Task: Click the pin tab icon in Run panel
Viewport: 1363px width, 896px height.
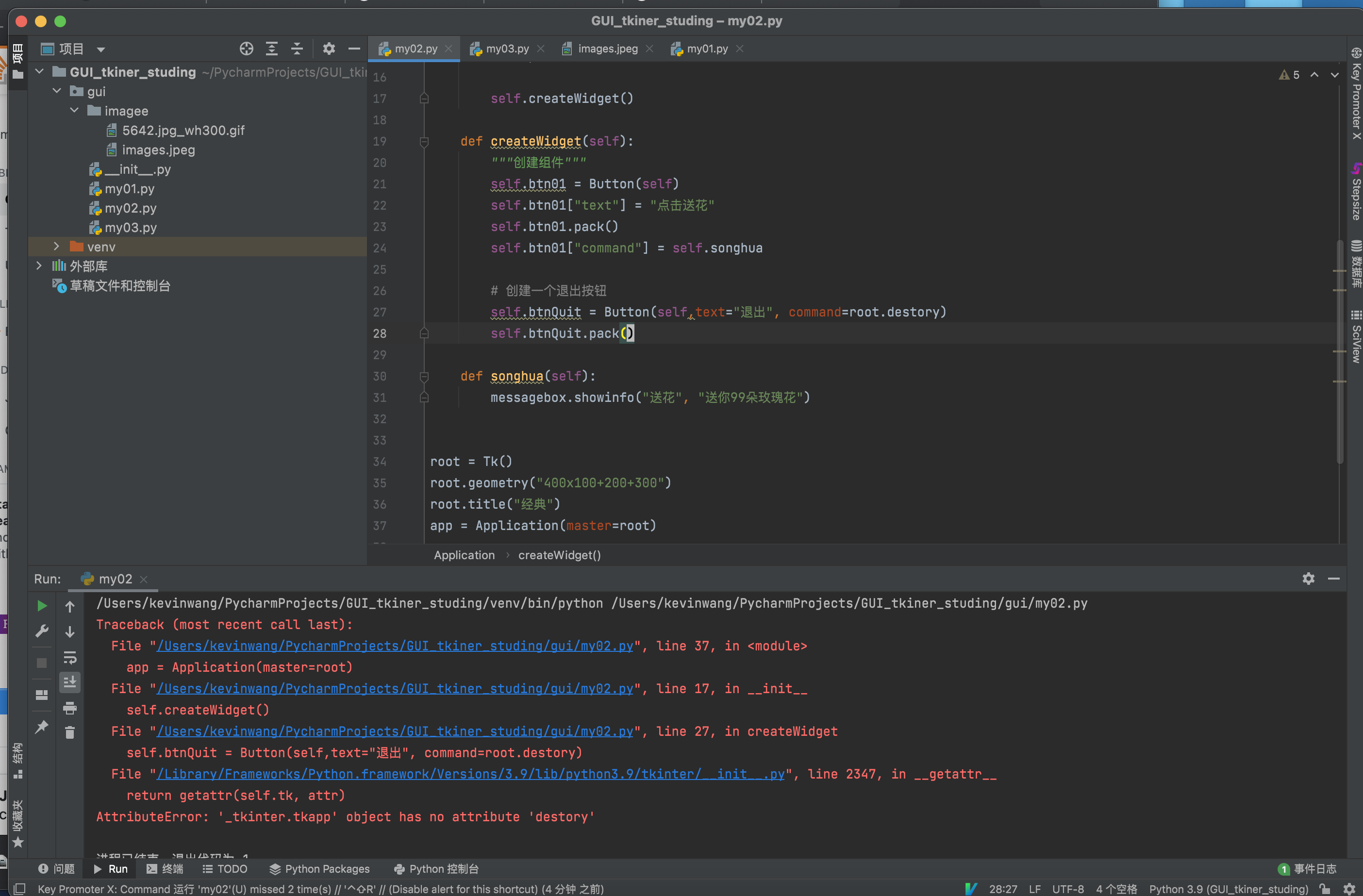Action: (42, 727)
